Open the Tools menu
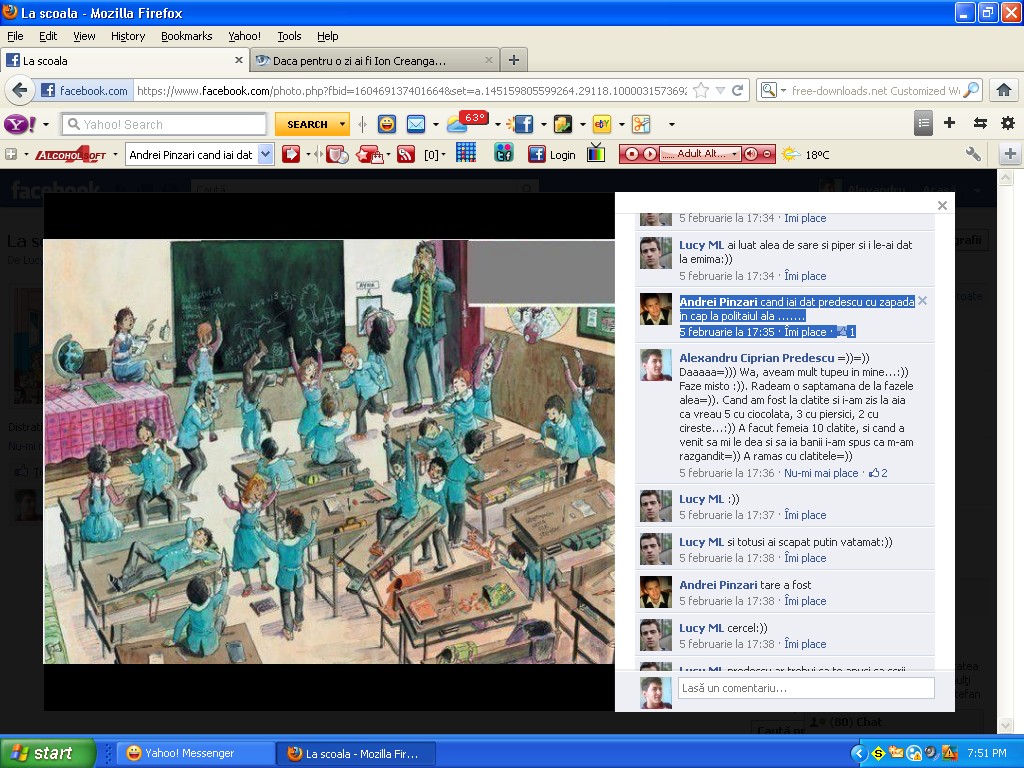 pyautogui.click(x=289, y=36)
